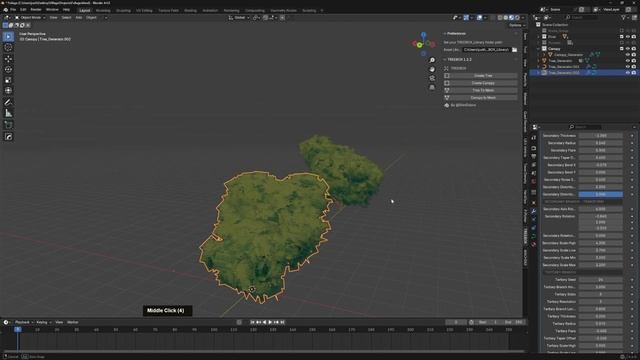Click the Play animation button in timeline
The height and width of the screenshot is (360, 640).
pyautogui.click(x=270, y=322)
